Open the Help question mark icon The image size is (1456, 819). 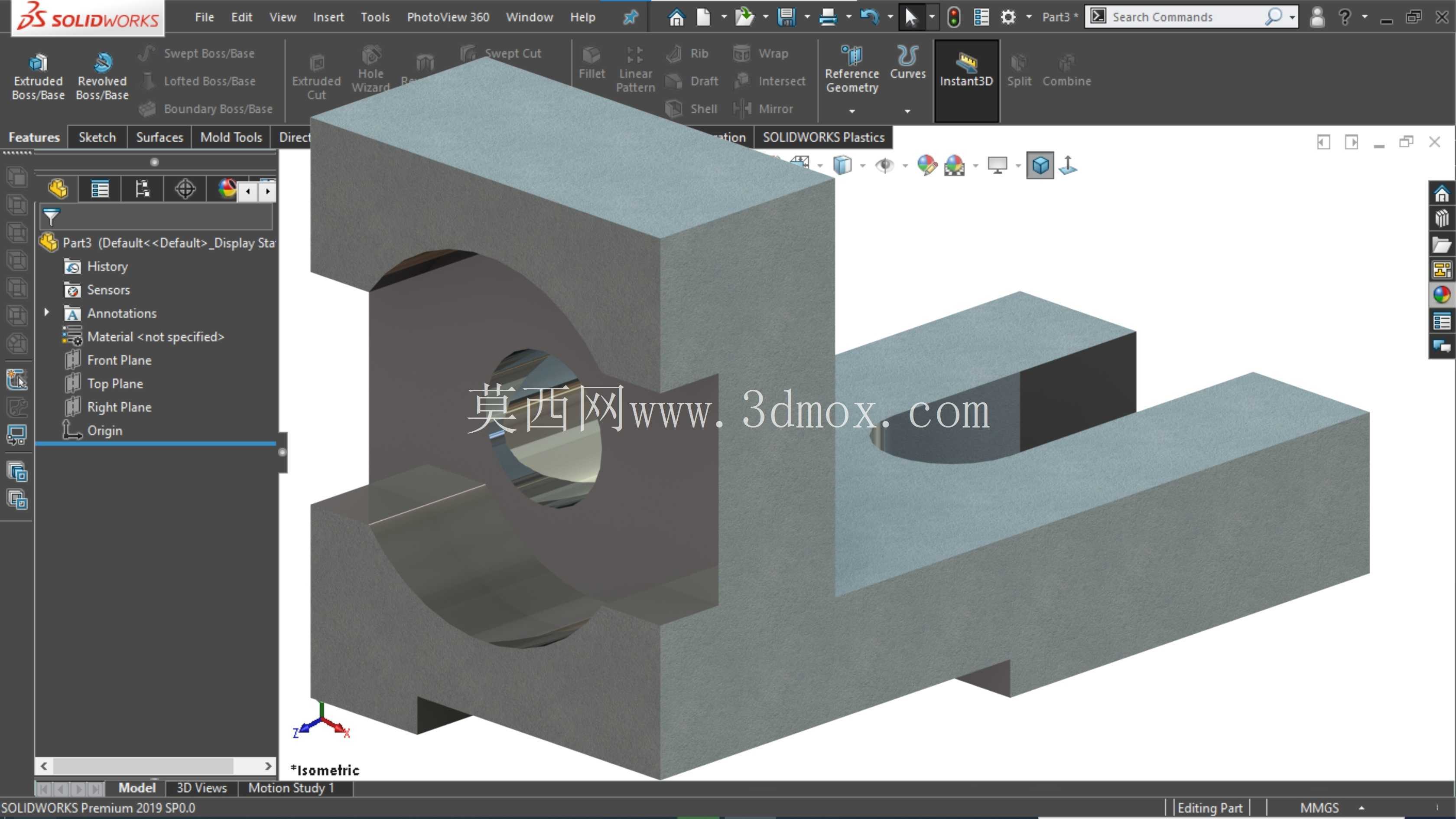coord(1345,17)
